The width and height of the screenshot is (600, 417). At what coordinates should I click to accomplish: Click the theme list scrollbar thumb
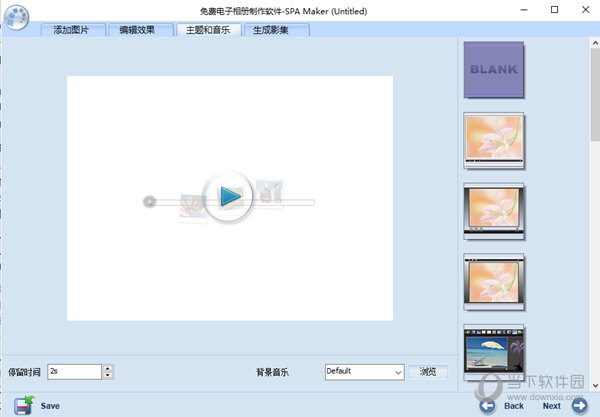[595, 94]
